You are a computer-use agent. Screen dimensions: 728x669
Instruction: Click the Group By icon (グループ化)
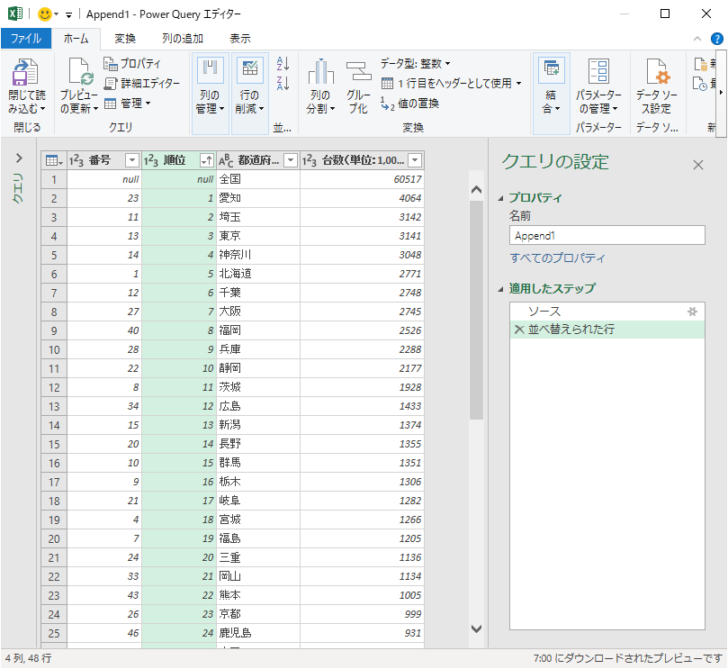tap(358, 73)
